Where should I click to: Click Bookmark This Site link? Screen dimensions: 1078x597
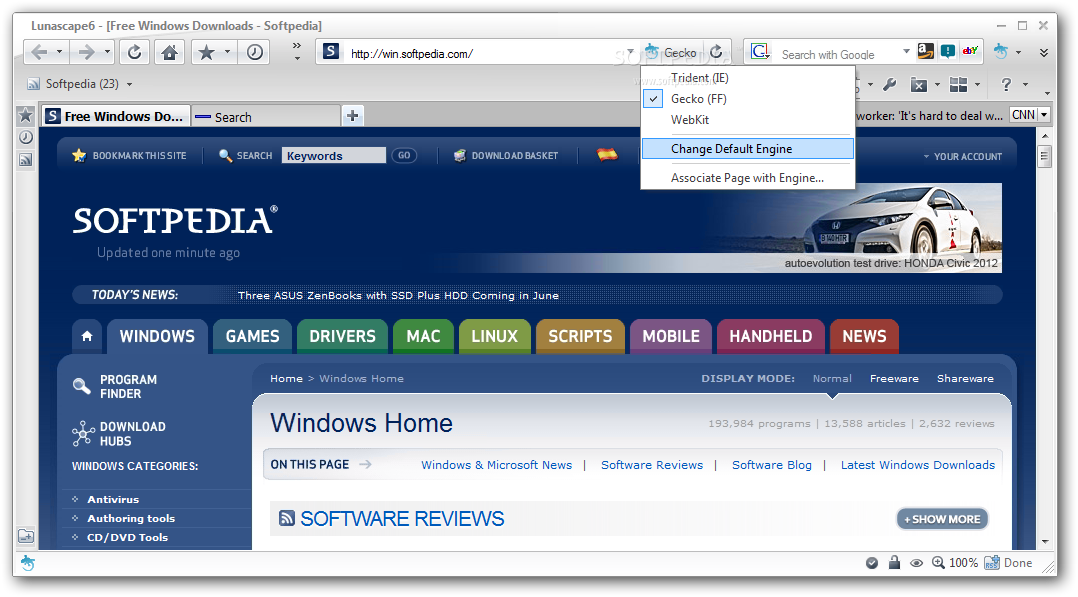tap(130, 155)
